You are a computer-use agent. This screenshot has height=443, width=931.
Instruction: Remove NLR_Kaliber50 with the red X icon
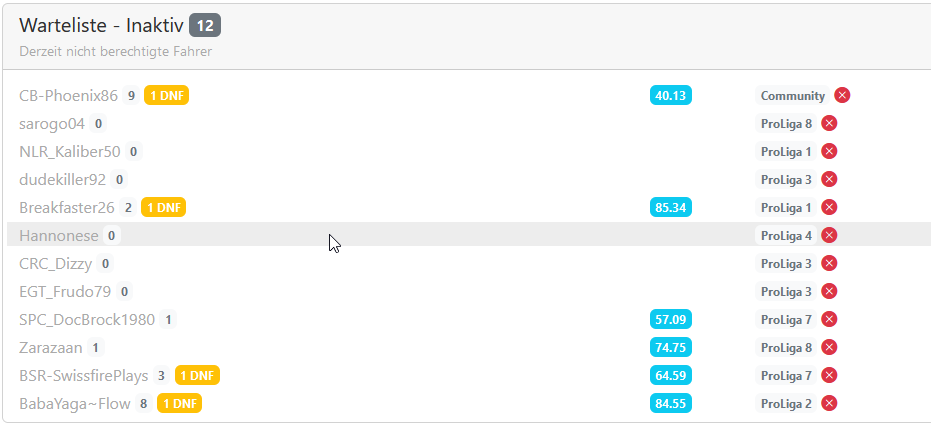tap(829, 152)
